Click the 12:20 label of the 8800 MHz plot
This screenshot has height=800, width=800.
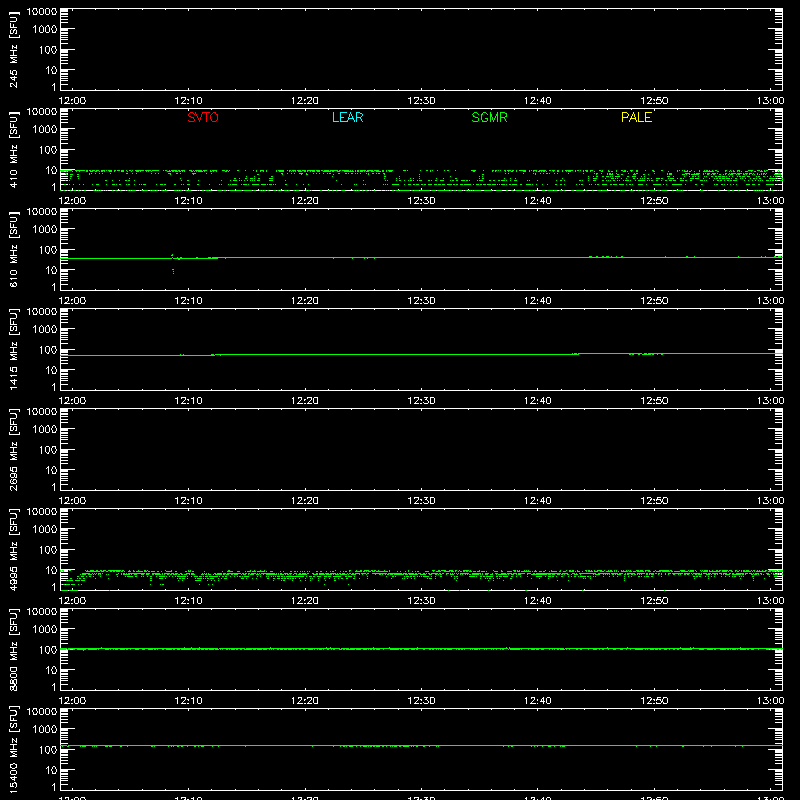coord(305,701)
